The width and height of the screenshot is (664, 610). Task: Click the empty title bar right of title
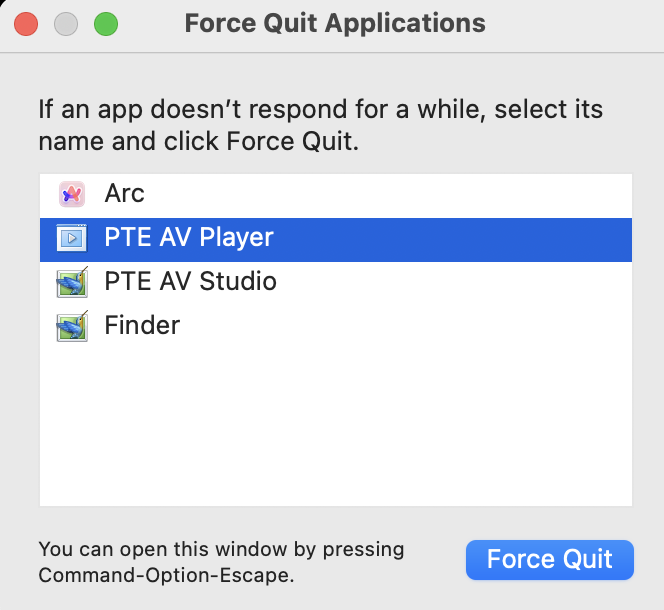(x=574, y=25)
